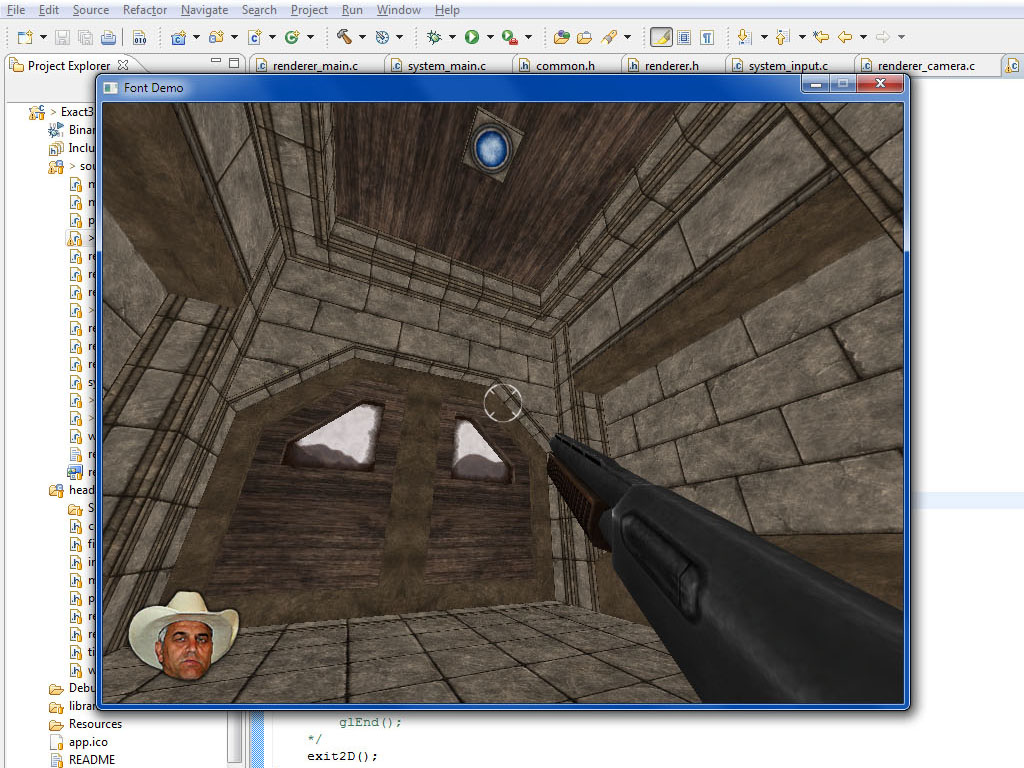Open the Window menu
1024x768 pixels.
click(398, 10)
